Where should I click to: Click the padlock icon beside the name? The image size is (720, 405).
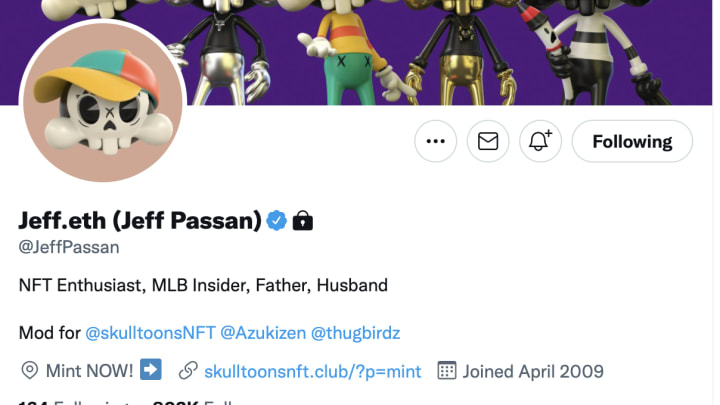(x=303, y=220)
